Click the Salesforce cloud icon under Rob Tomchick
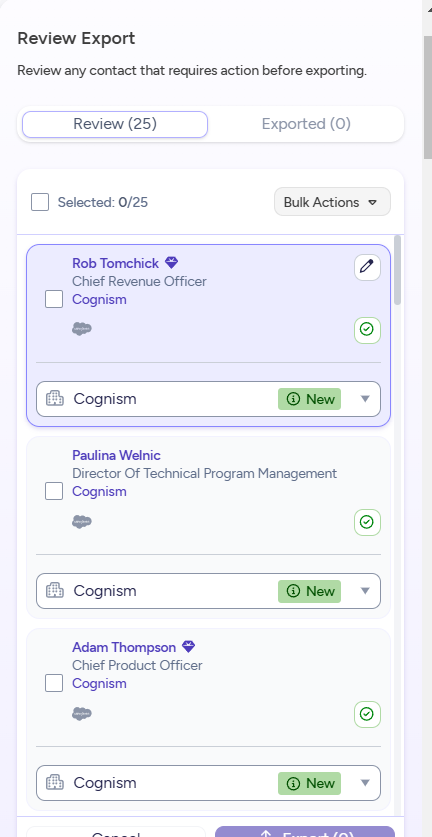 tap(82, 329)
